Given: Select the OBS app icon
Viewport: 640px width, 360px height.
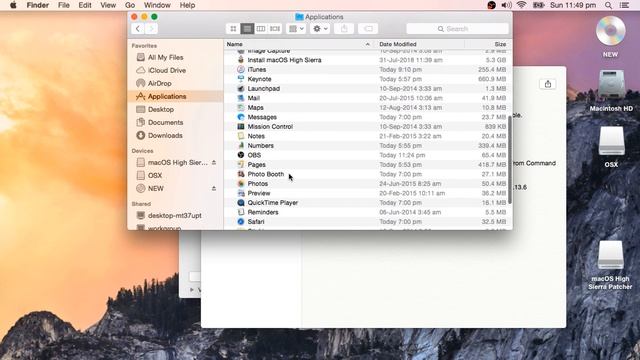Looking at the screenshot, I should [x=241, y=155].
